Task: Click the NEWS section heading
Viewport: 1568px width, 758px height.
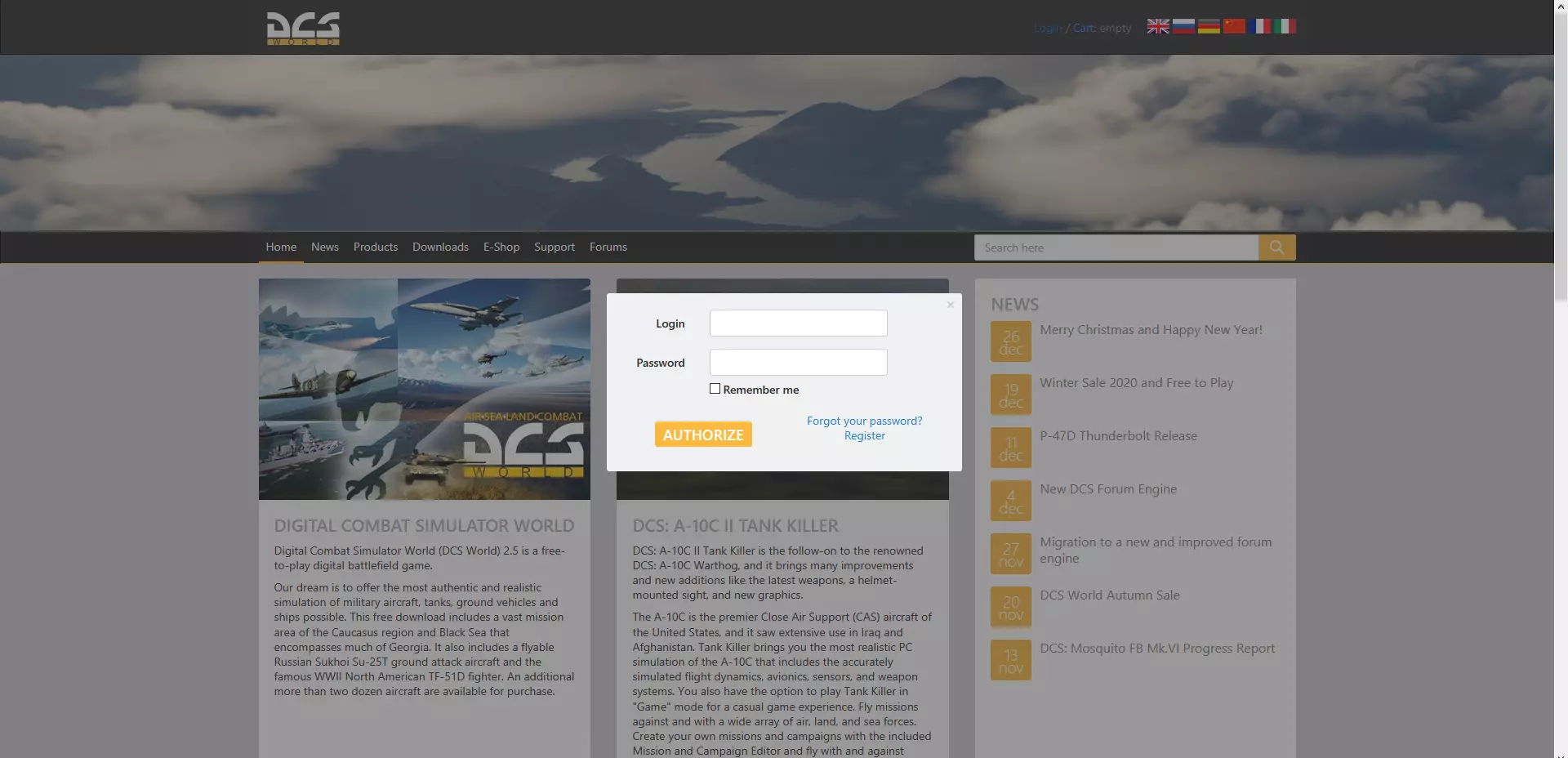Action: 1015,305
